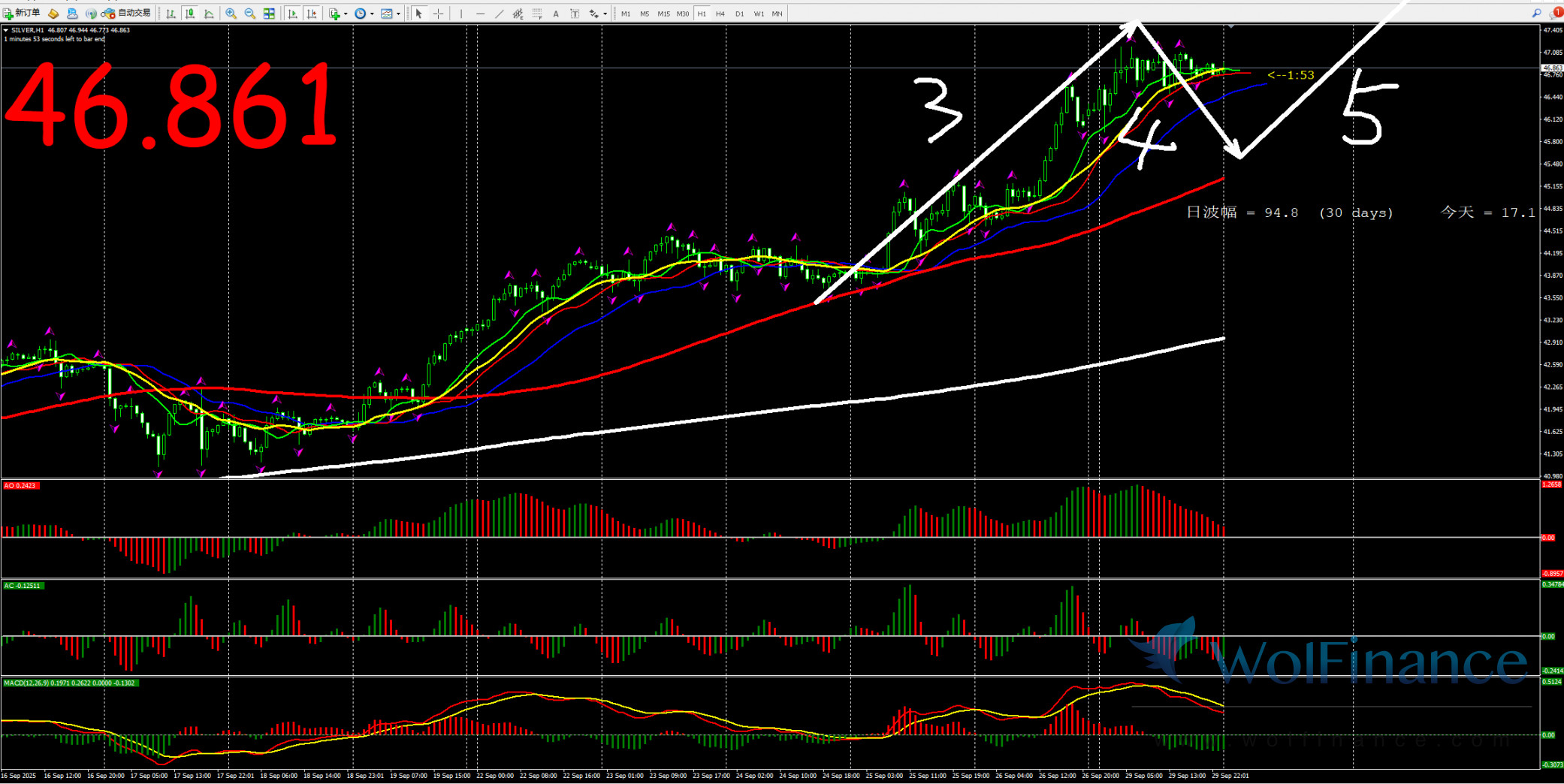Click the 新订单 New Order button

22,14
